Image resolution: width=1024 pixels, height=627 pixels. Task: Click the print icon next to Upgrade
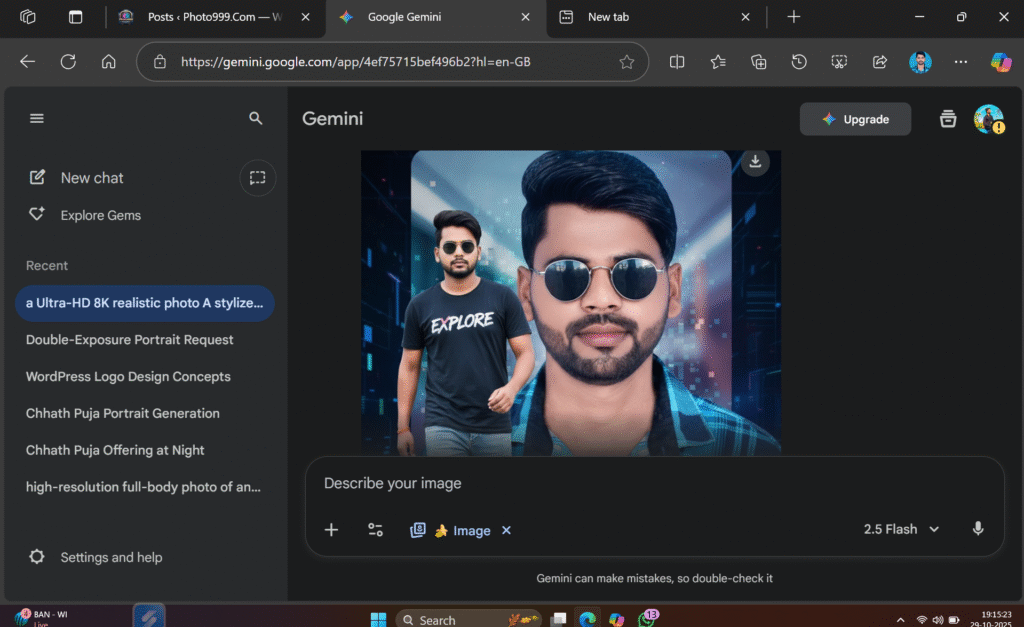pos(947,118)
